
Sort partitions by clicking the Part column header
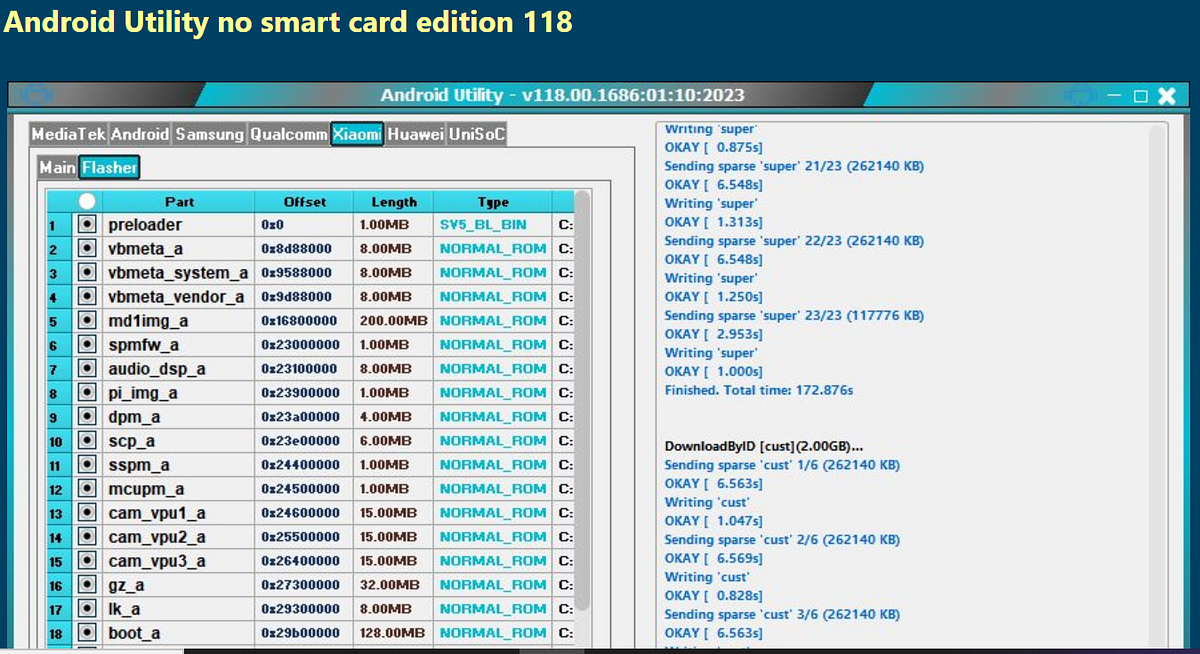[x=178, y=201]
